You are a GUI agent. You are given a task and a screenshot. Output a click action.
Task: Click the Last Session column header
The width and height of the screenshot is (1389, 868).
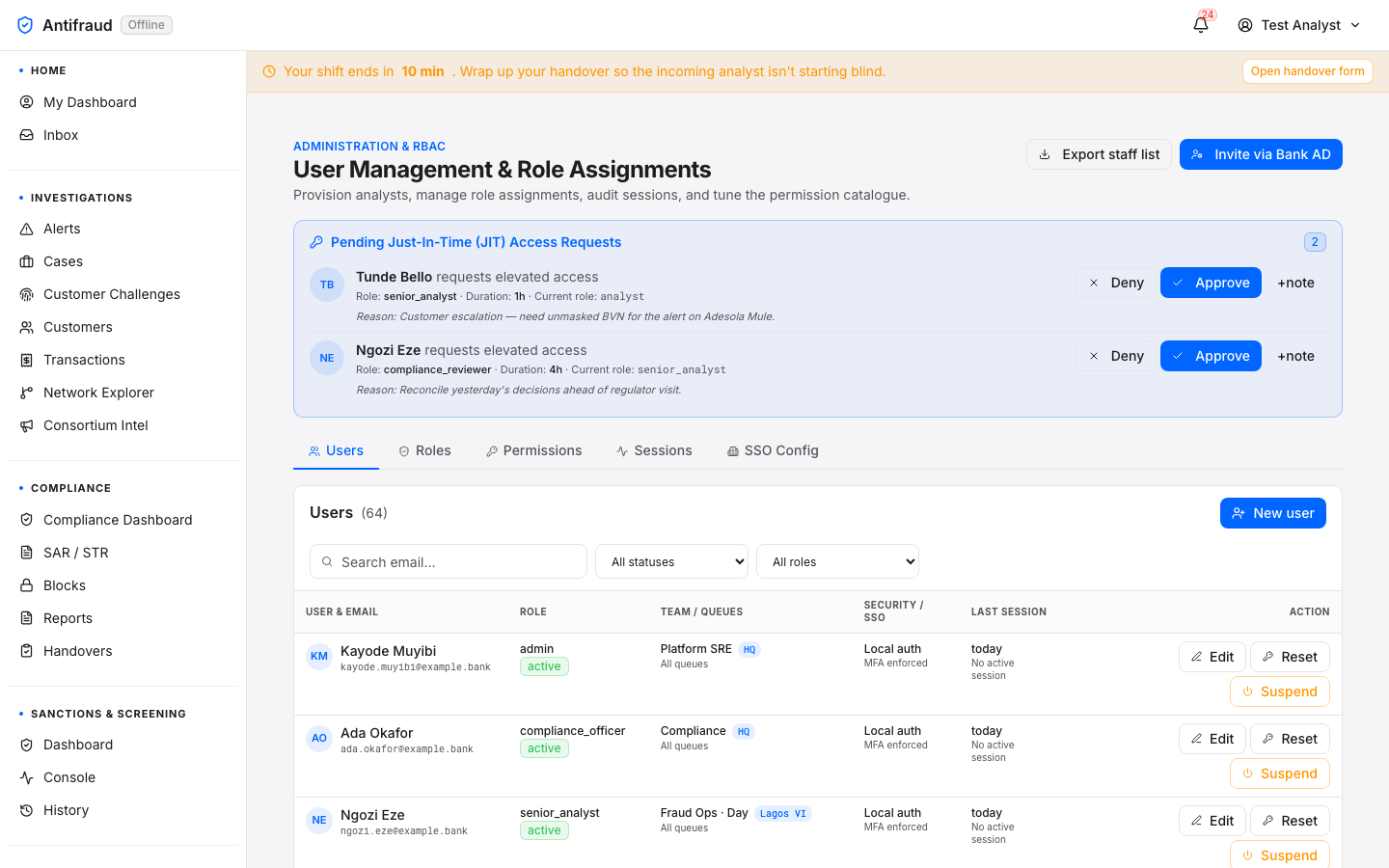tap(1009, 611)
